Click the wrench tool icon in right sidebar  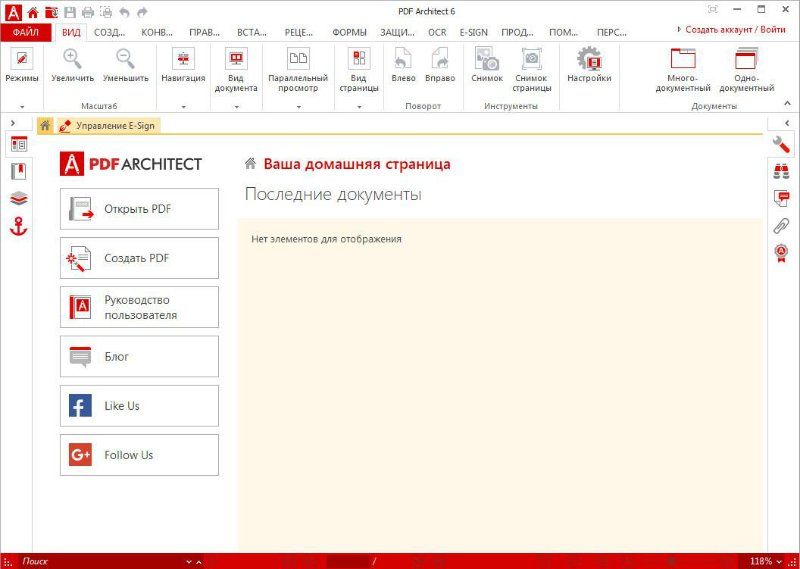[x=781, y=145]
